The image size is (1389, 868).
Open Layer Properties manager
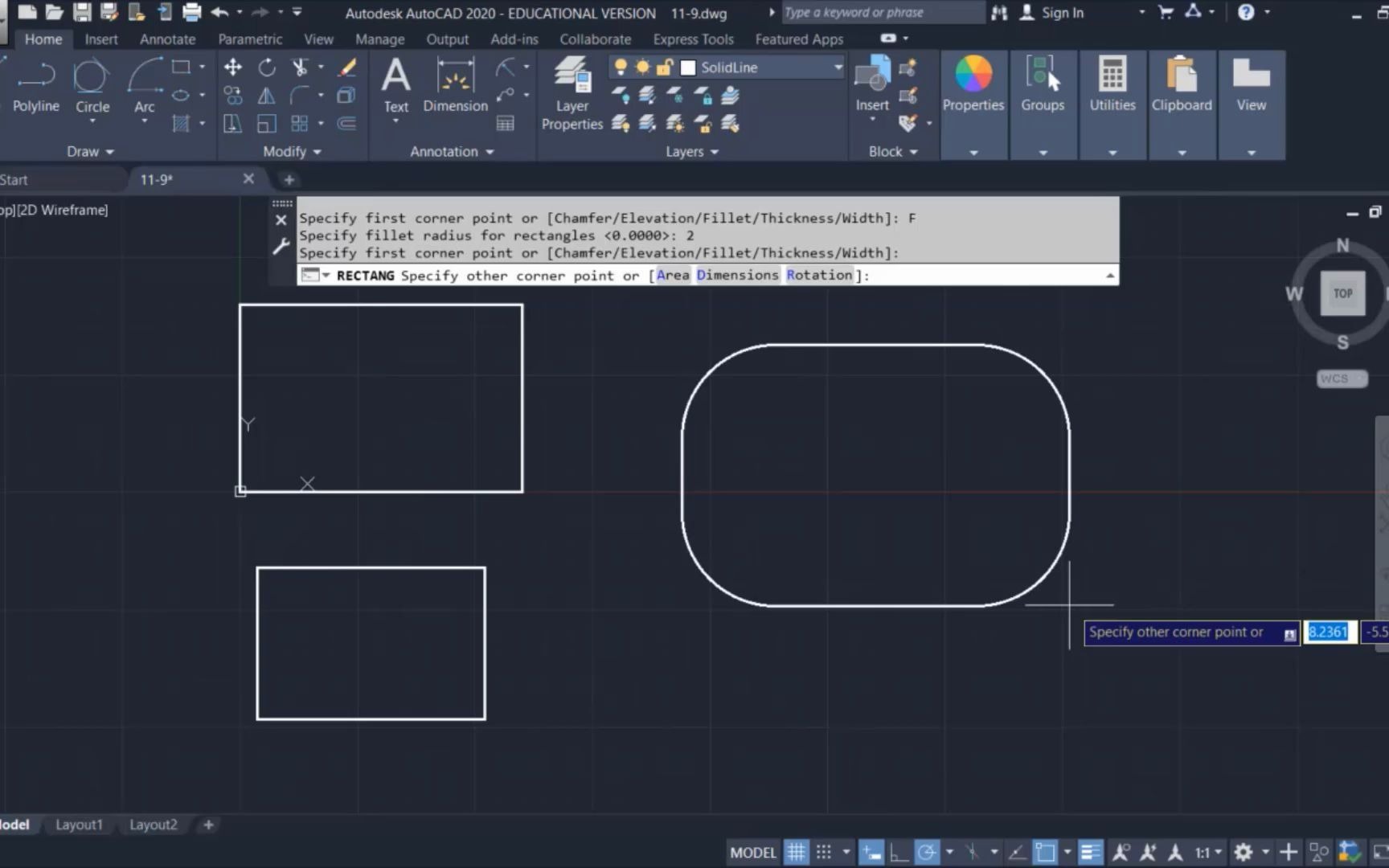[572, 93]
